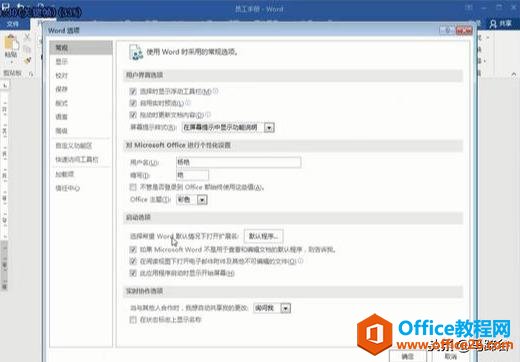520x362 pixels.
Task: Select 常规 in options sidebar
Action: [x=81, y=48]
